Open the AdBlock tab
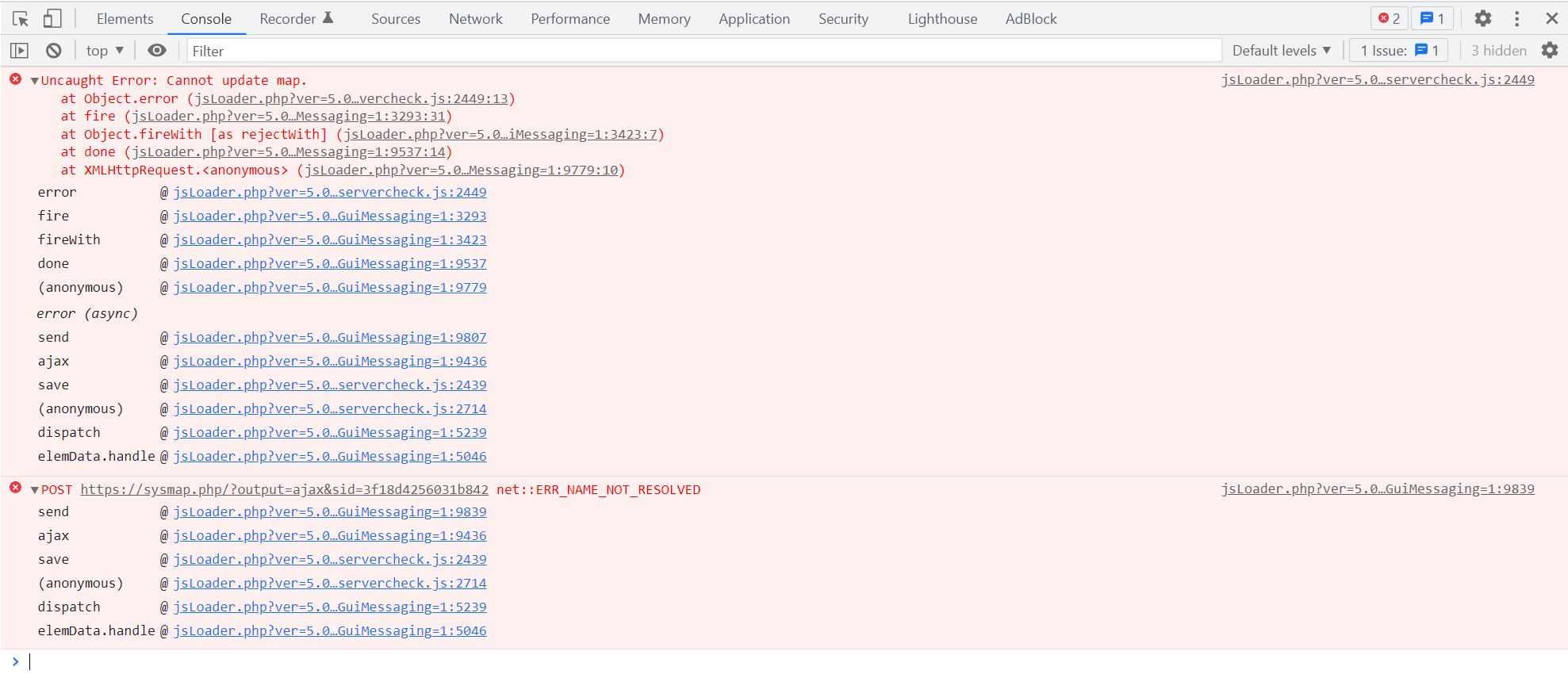 1031,19
